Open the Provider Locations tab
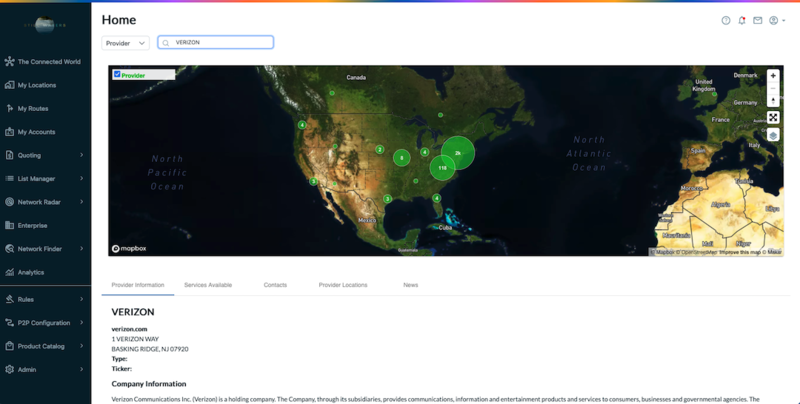This screenshot has height=404, width=800. (x=343, y=285)
